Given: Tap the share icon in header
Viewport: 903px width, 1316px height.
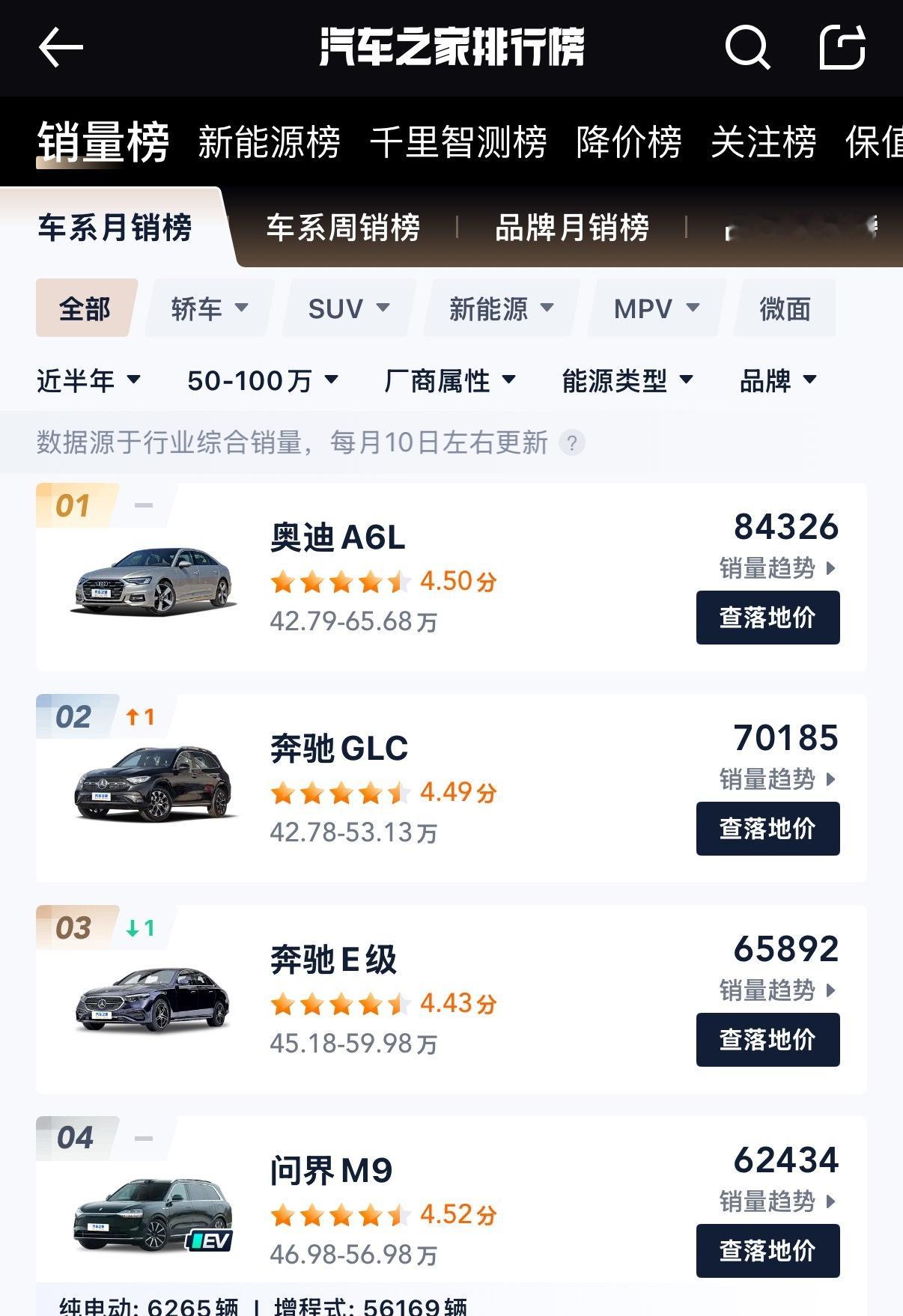Looking at the screenshot, I should click(842, 47).
